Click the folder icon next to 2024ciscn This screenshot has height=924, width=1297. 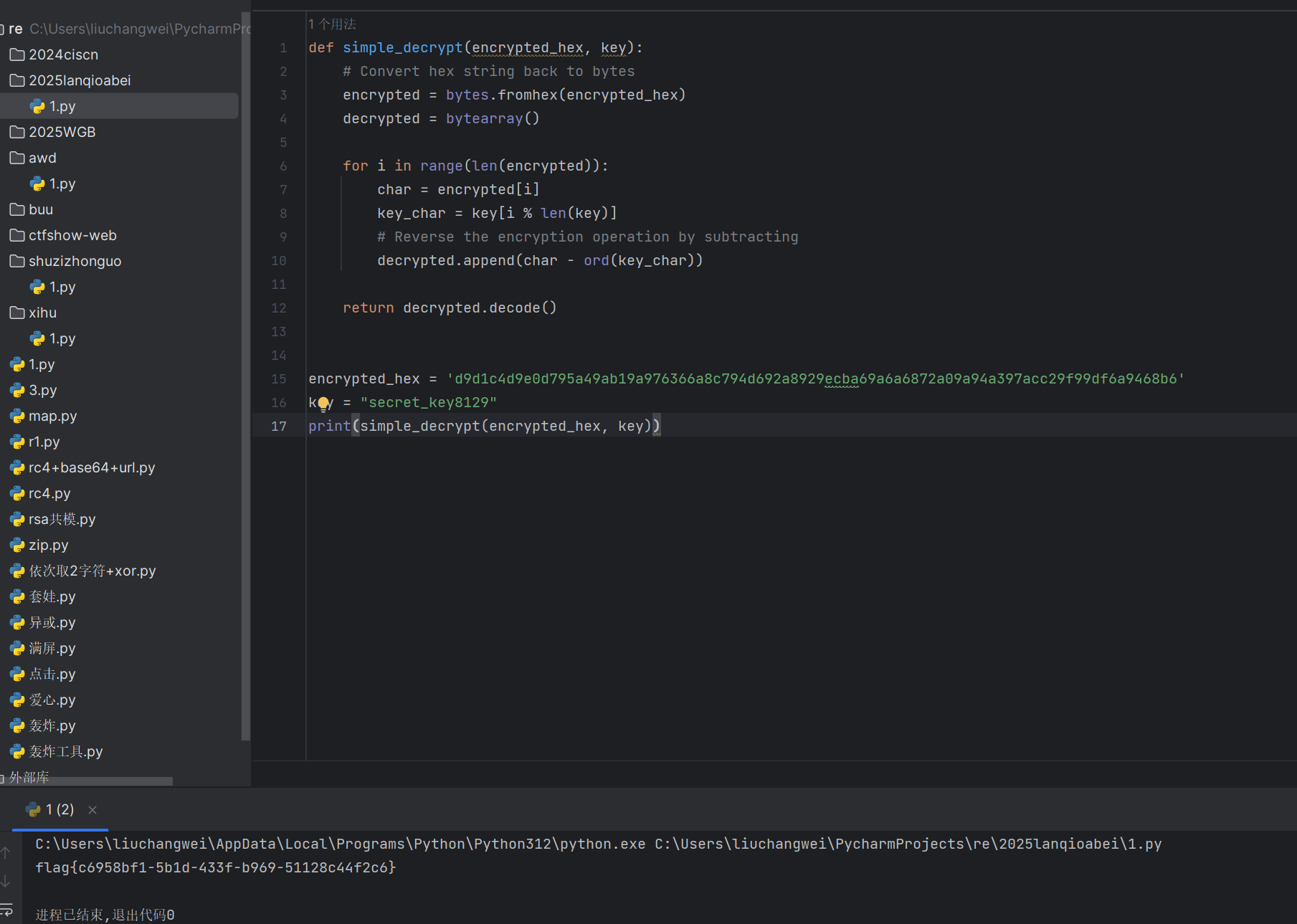tap(17, 55)
